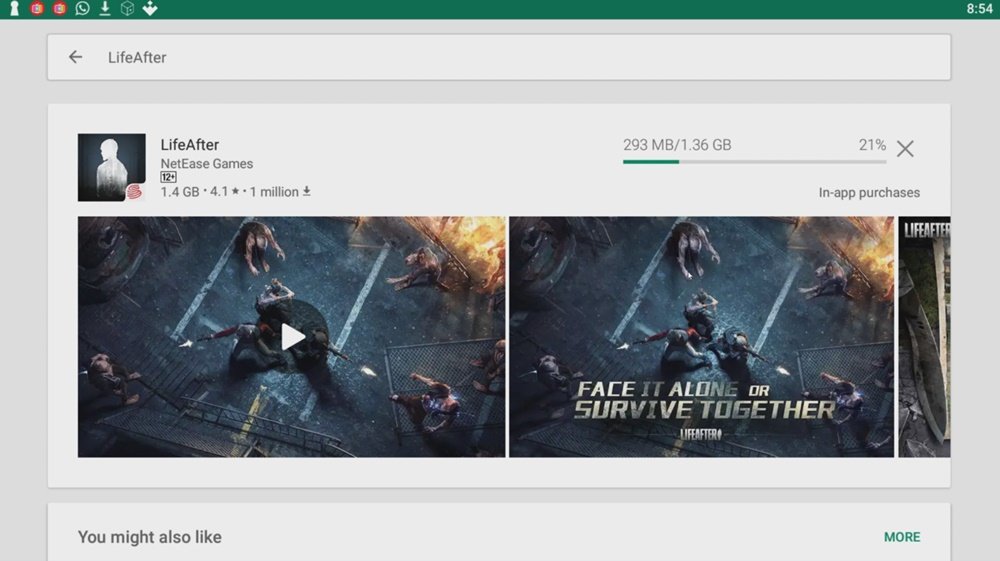Tap the box-shaped status bar icon
Image resolution: width=1000 pixels, height=561 pixels.
[x=128, y=8]
